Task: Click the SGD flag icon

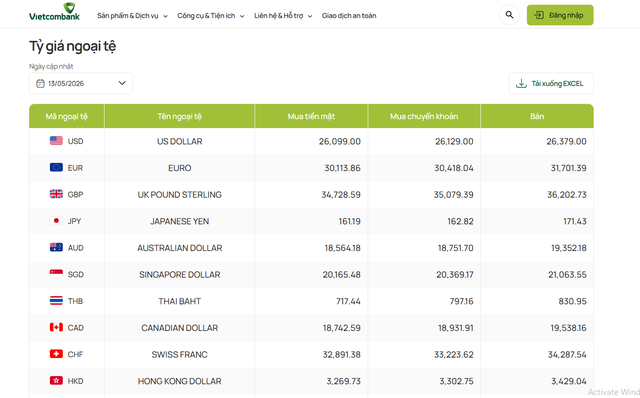Action: [56, 274]
